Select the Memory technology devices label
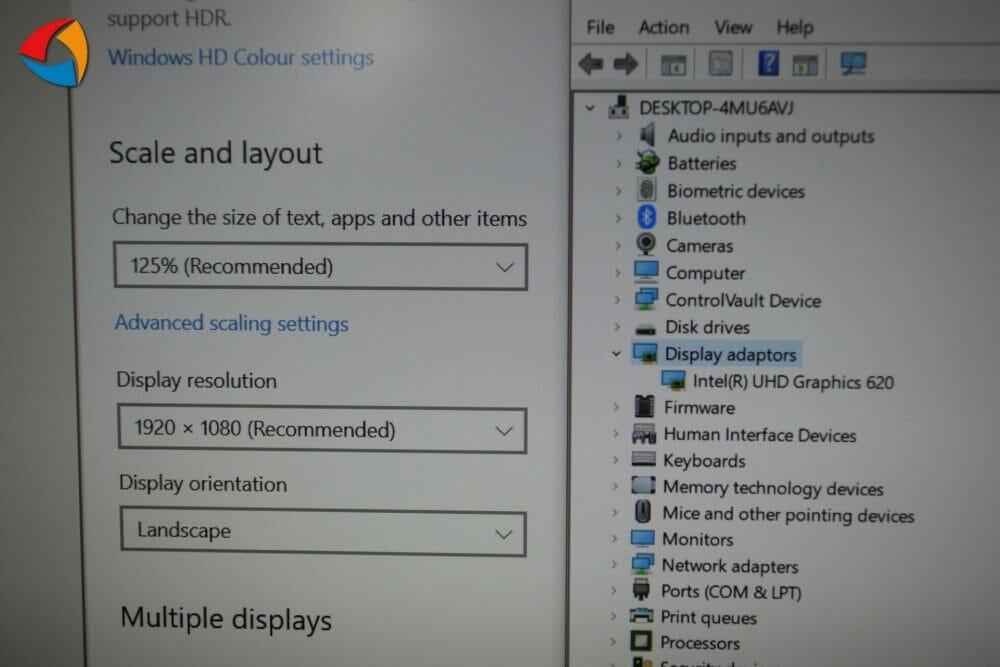The width and height of the screenshot is (1000, 667). coord(773,488)
